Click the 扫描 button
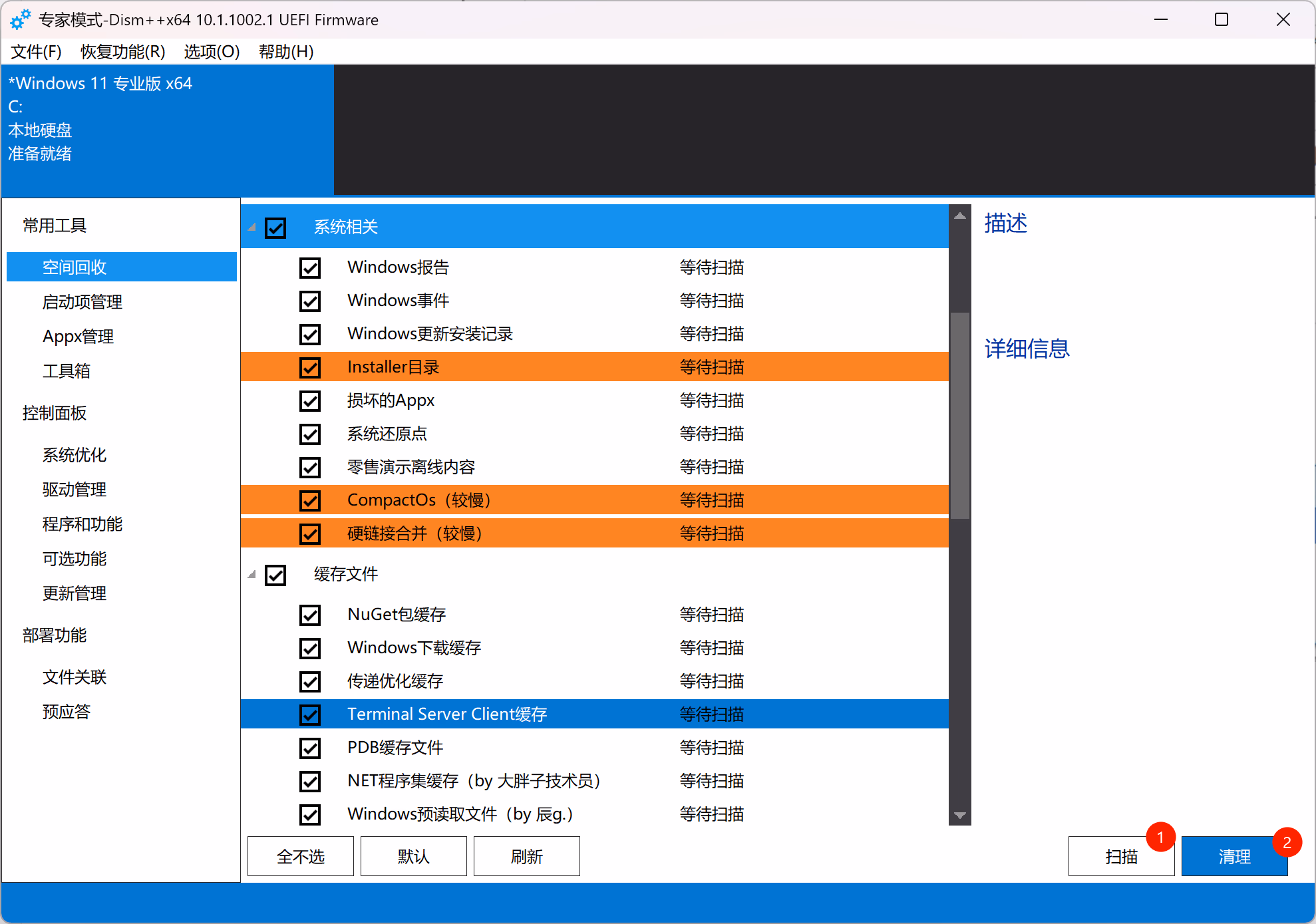This screenshot has height=924, width=1316. tap(1121, 857)
